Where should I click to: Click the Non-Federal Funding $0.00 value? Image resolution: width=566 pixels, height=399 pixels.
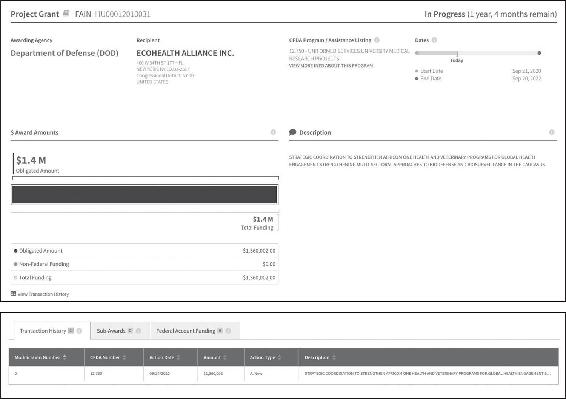pyautogui.click(x=269, y=264)
